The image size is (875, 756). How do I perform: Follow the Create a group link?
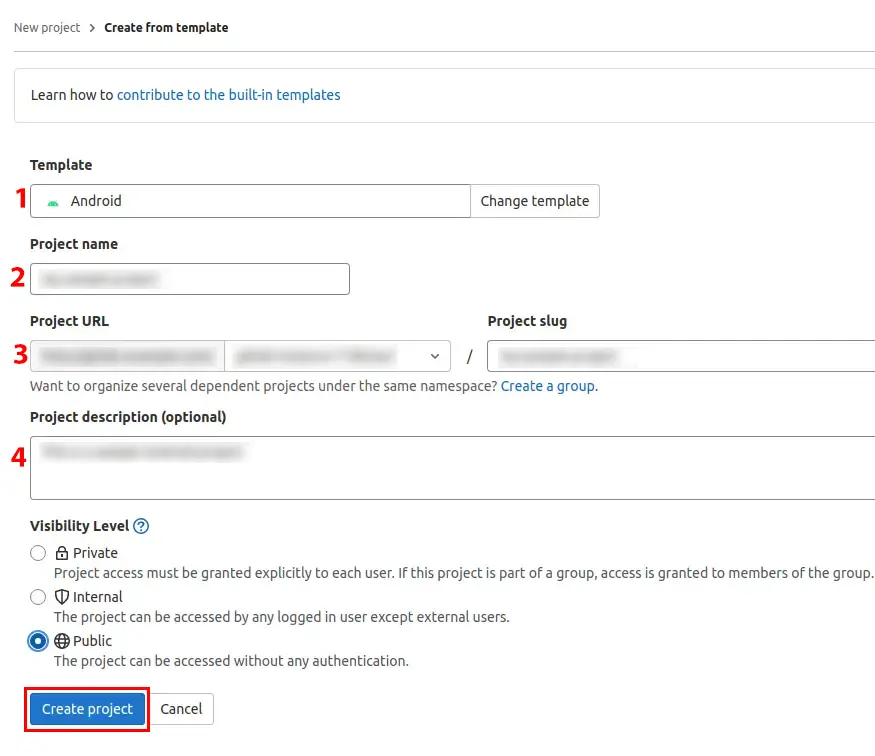click(x=548, y=386)
